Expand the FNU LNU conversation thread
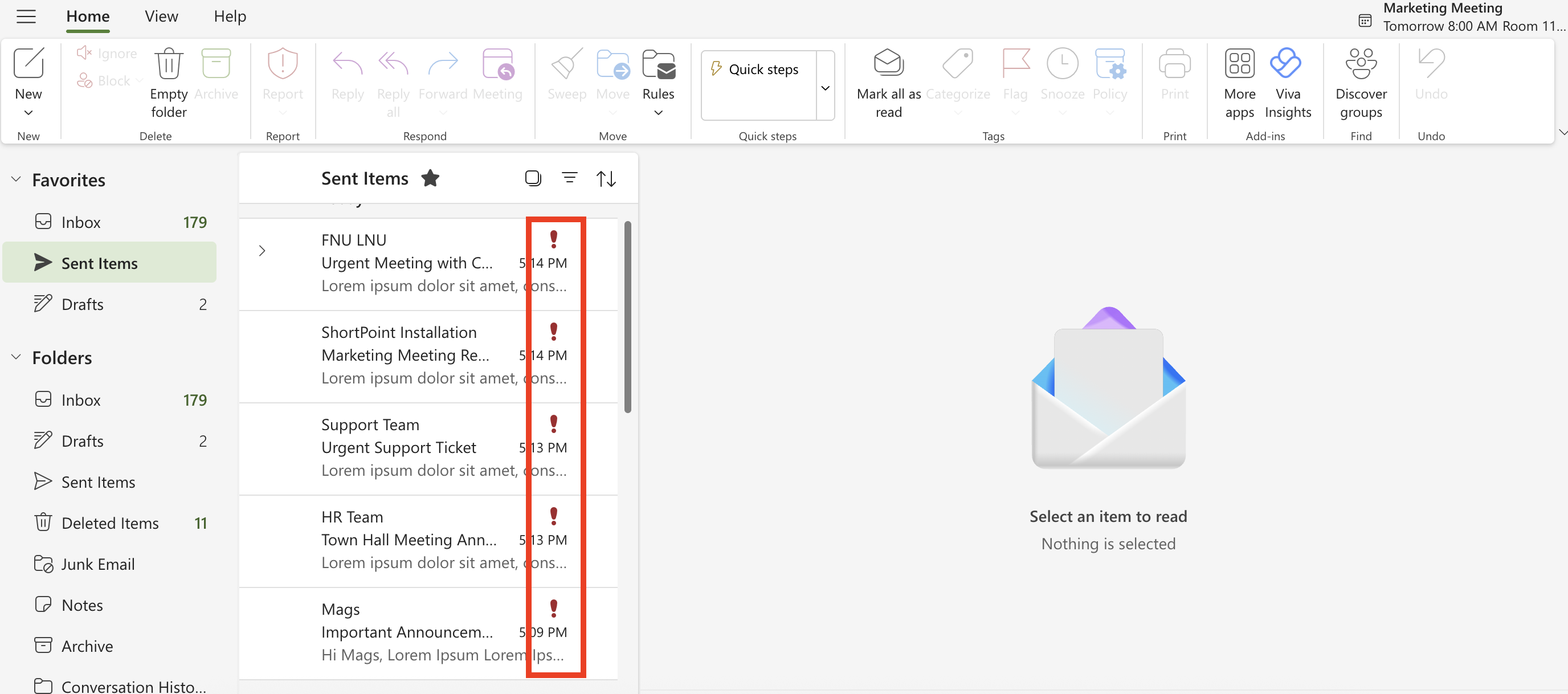1568x694 pixels. [262, 251]
